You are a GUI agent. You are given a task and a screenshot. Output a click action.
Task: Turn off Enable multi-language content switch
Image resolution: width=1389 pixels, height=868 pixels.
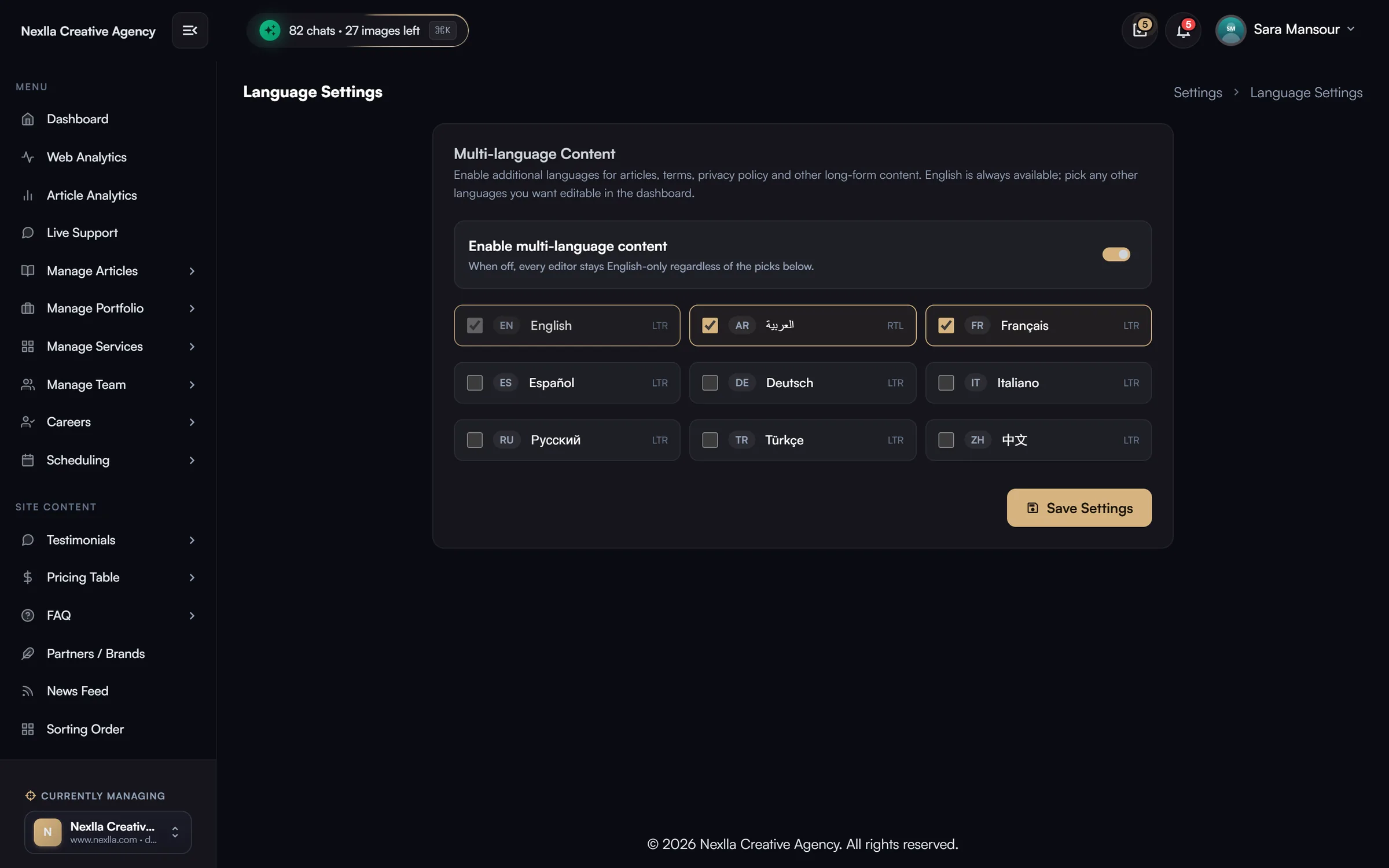1116,255
